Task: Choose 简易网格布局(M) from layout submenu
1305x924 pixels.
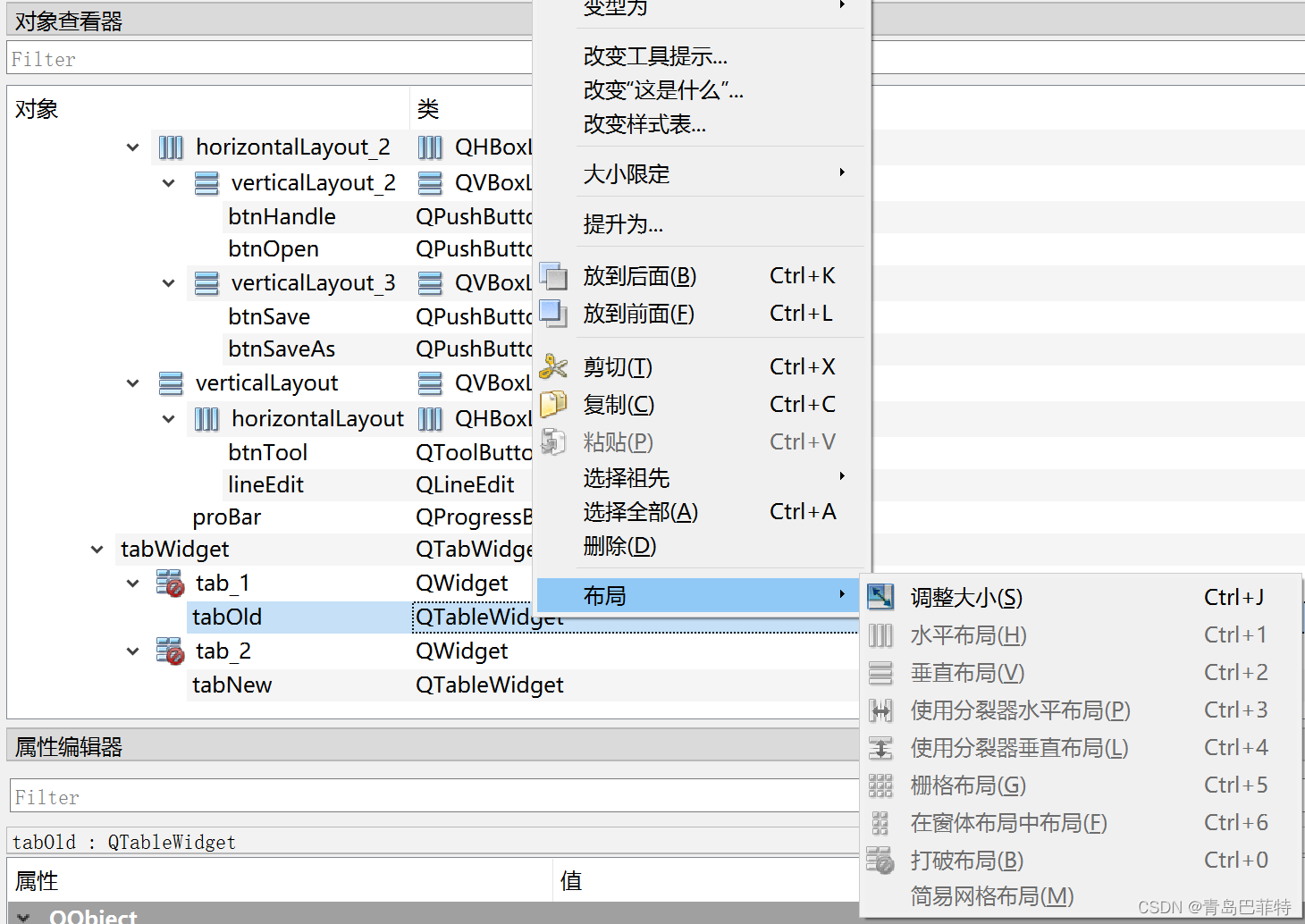Action: tap(990, 896)
